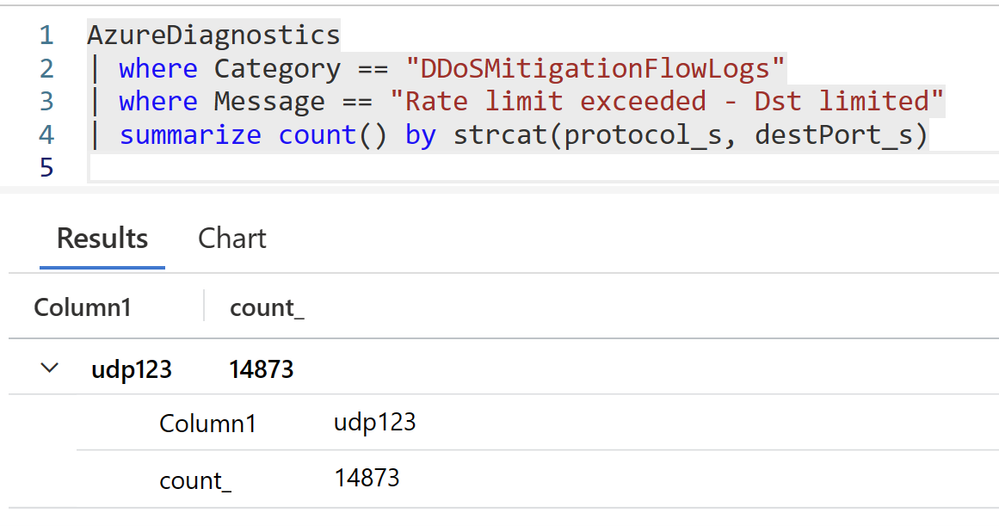Screen dimensions: 999x527
Task: Click the Message keyword in line 3
Action: coord(269,101)
